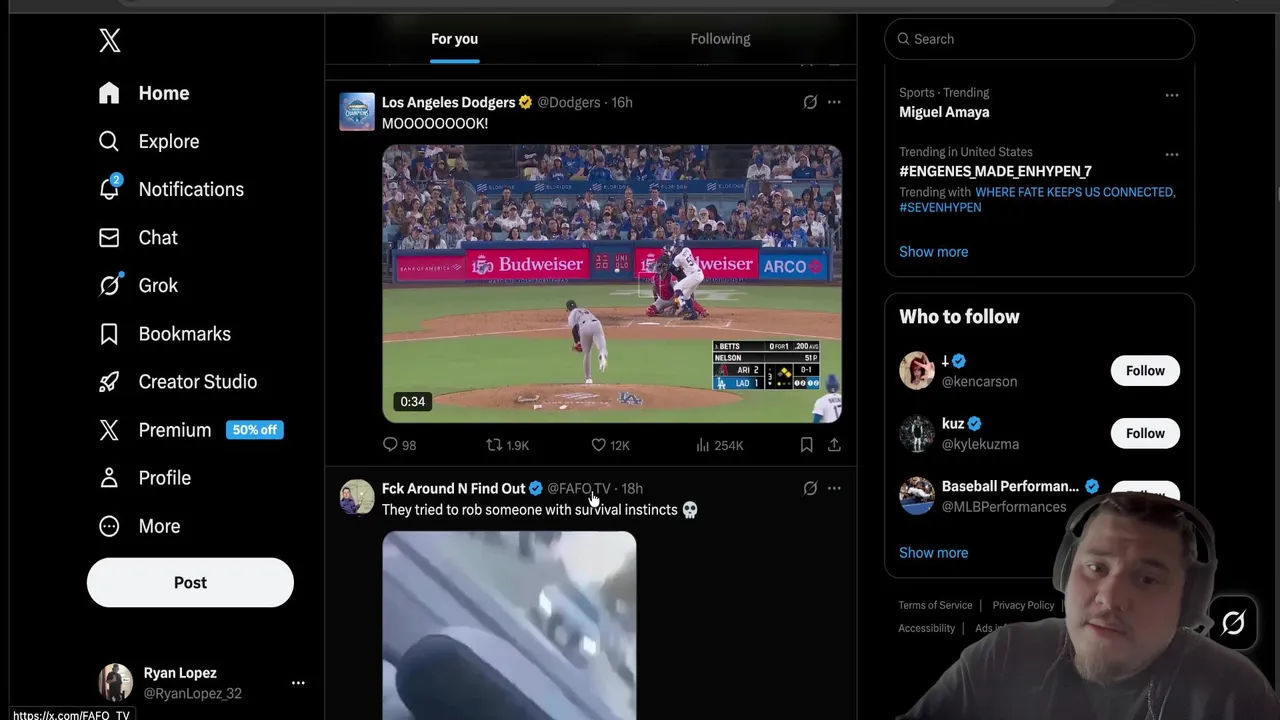The image size is (1280, 720).
Task: Click the Notifications bell icon
Action: (109, 189)
